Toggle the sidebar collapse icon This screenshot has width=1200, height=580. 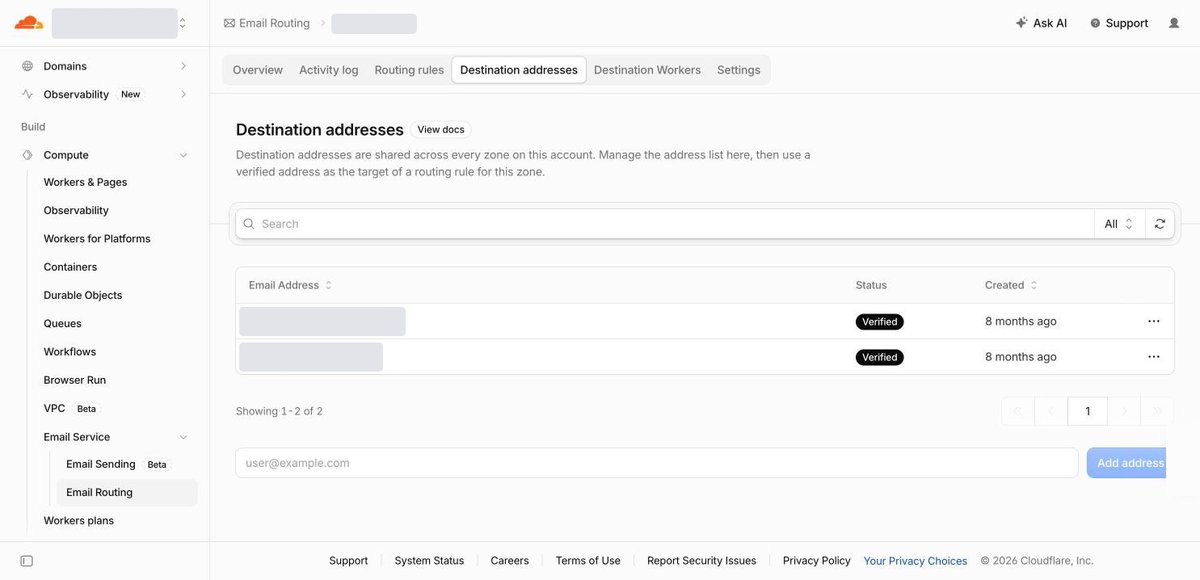pyautogui.click(x=27, y=561)
